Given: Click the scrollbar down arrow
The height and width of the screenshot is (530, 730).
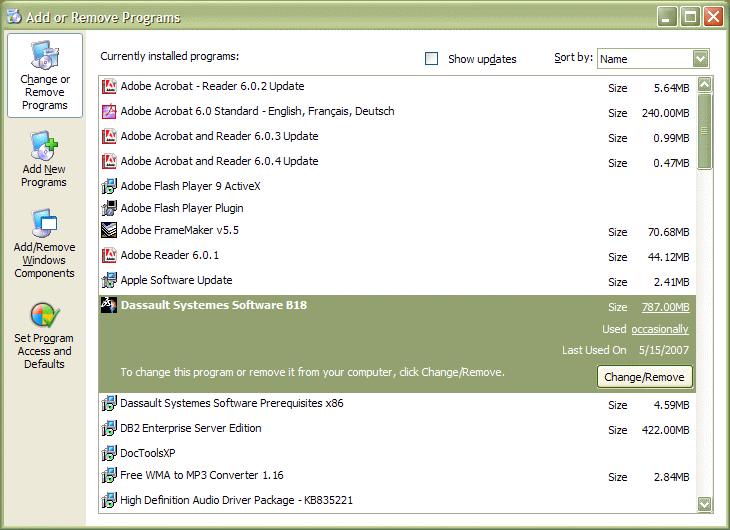Looking at the screenshot, I should pyautogui.click(x=704, y=504).
